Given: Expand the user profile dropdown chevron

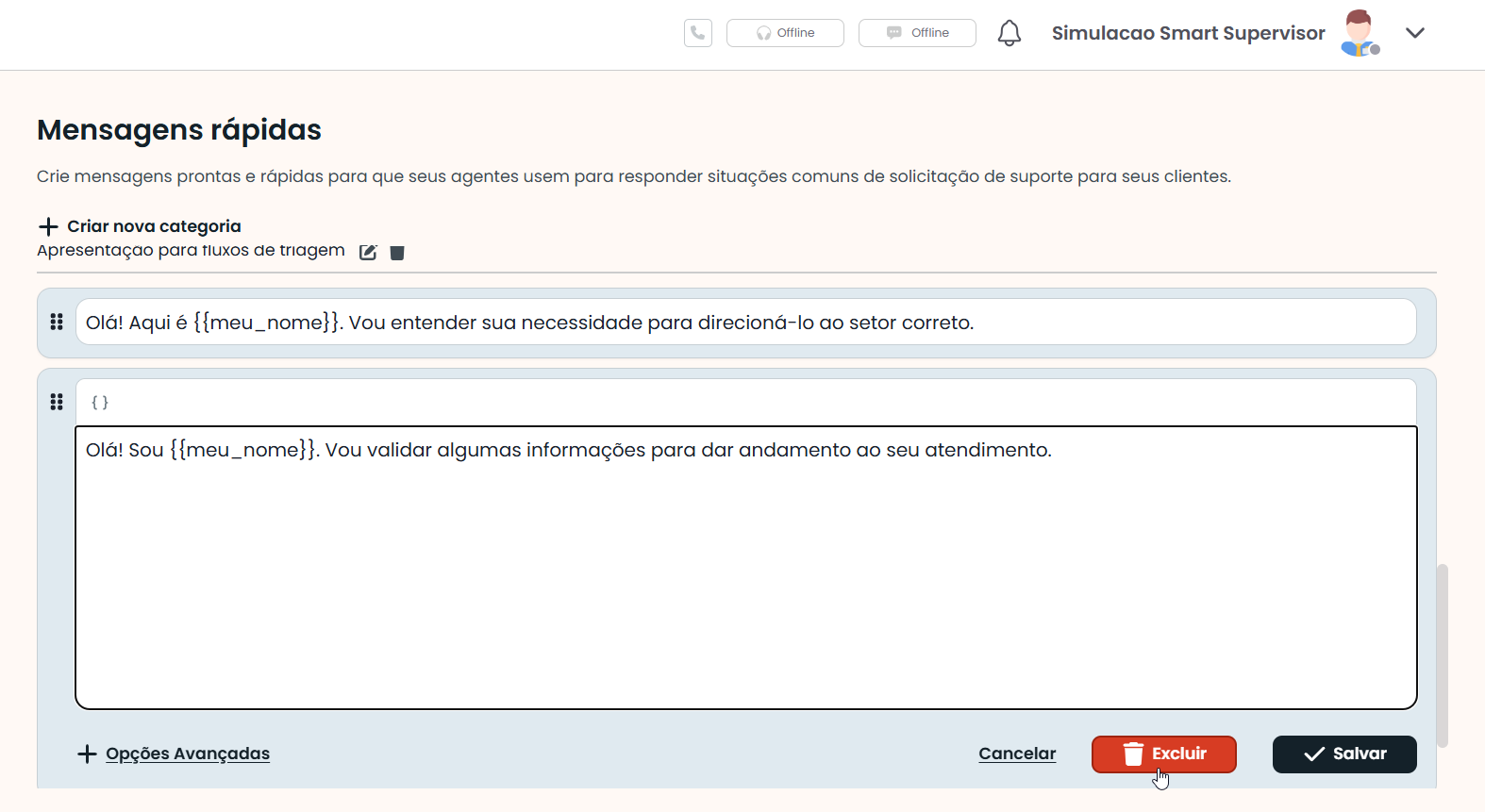Looking at the screenshot, I should coord(1414,33).
